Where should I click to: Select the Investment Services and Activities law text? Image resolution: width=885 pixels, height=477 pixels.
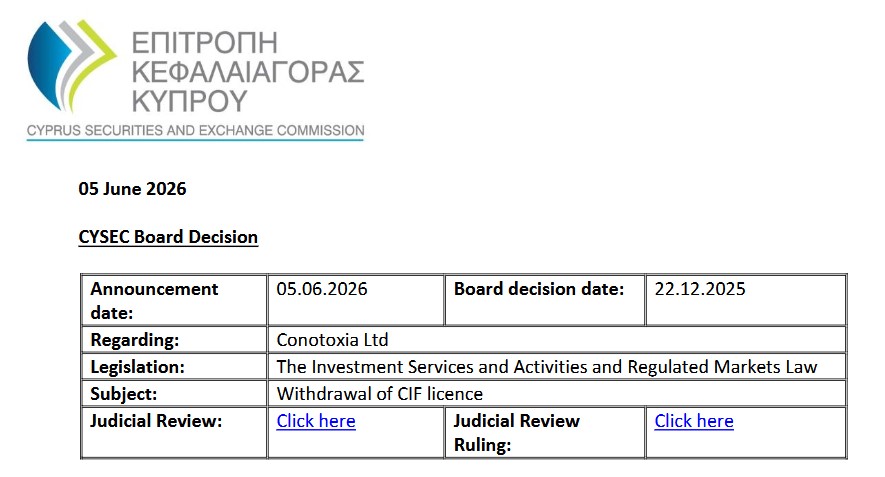[x=546, y=367]
